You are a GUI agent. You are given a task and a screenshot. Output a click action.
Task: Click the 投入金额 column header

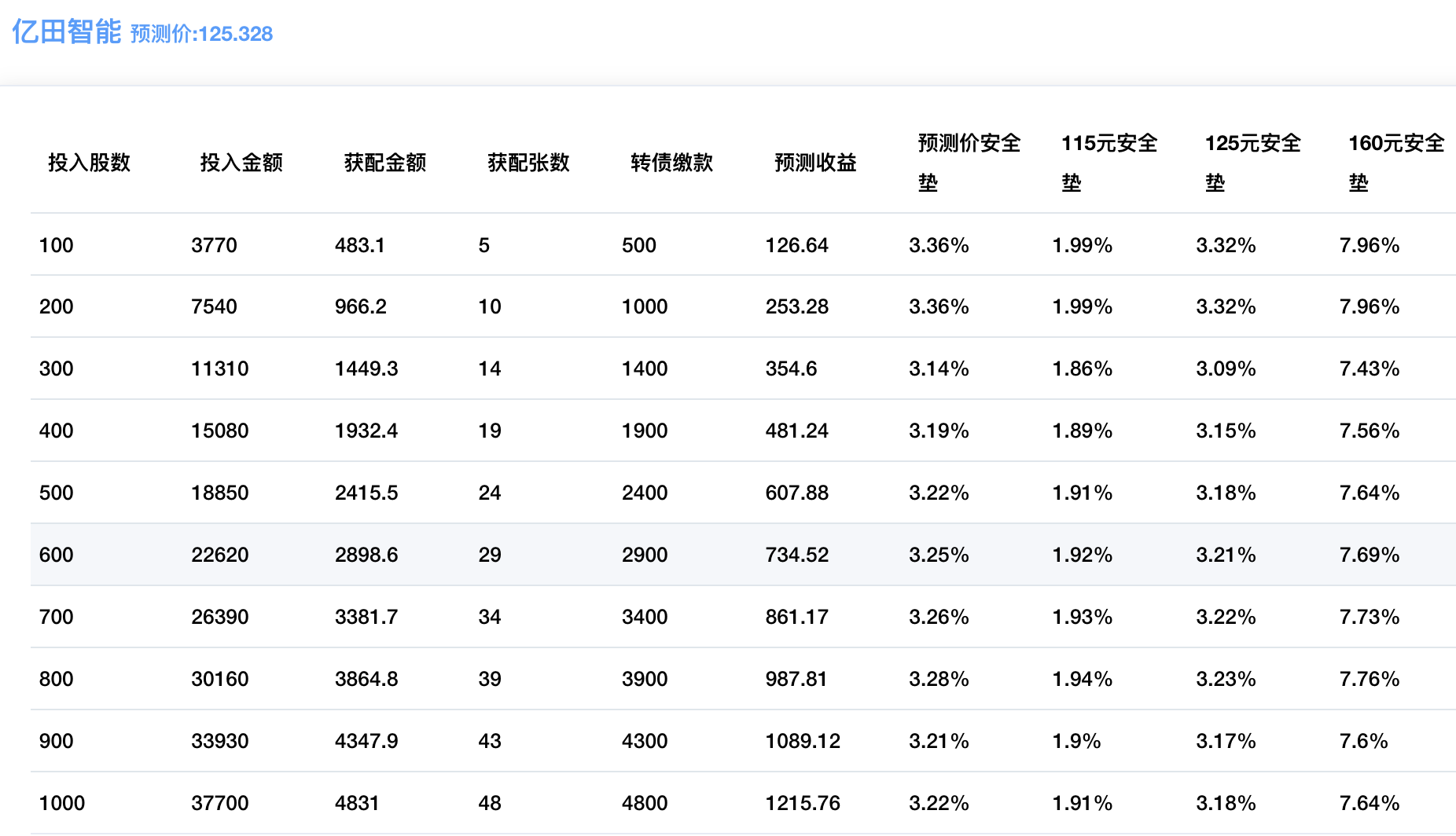241,163
